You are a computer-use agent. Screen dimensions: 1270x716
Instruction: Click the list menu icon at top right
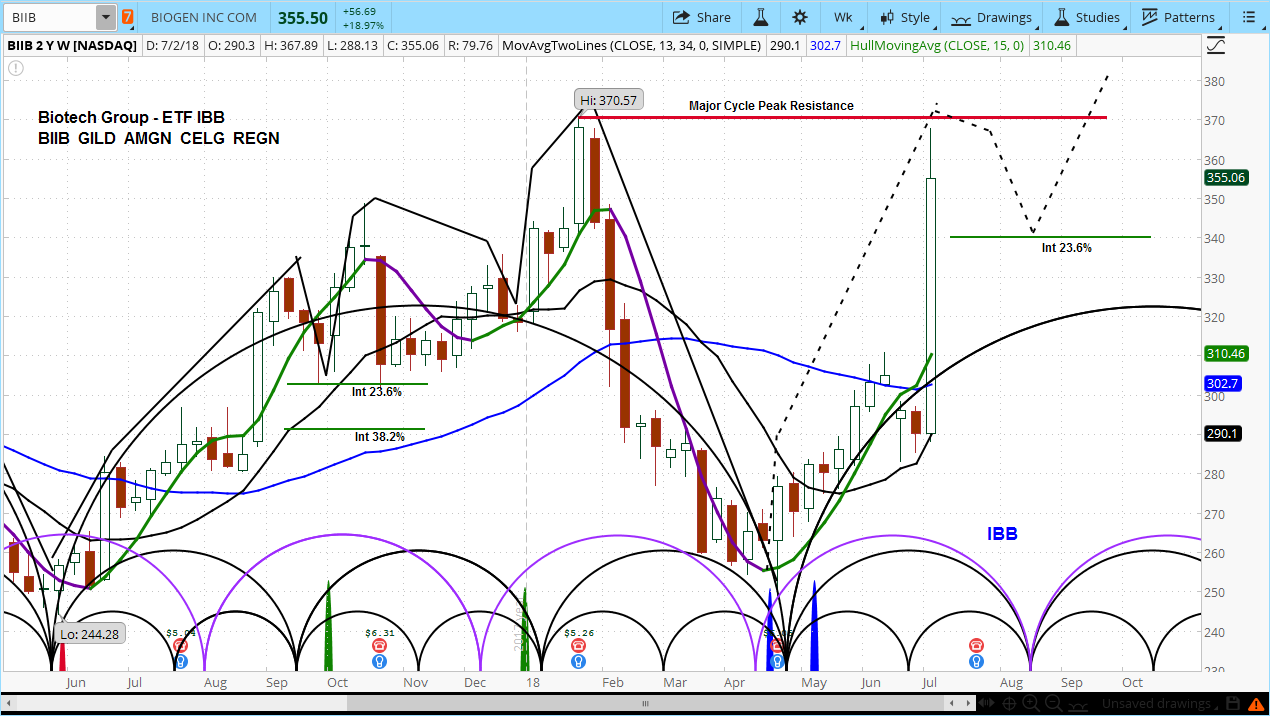point(1248,17)
